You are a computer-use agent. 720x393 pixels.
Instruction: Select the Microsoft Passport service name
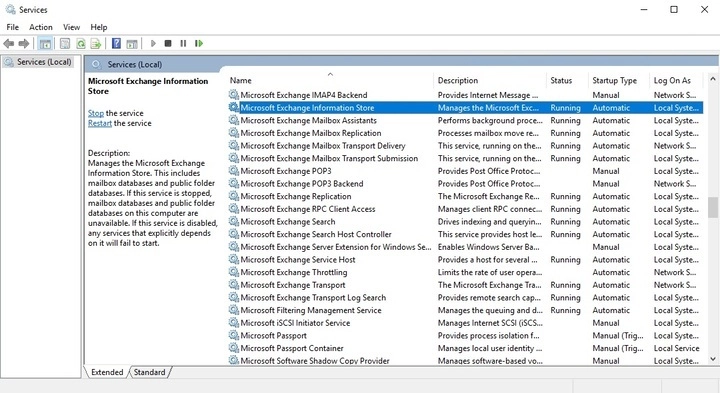click(x=274, y=336)
